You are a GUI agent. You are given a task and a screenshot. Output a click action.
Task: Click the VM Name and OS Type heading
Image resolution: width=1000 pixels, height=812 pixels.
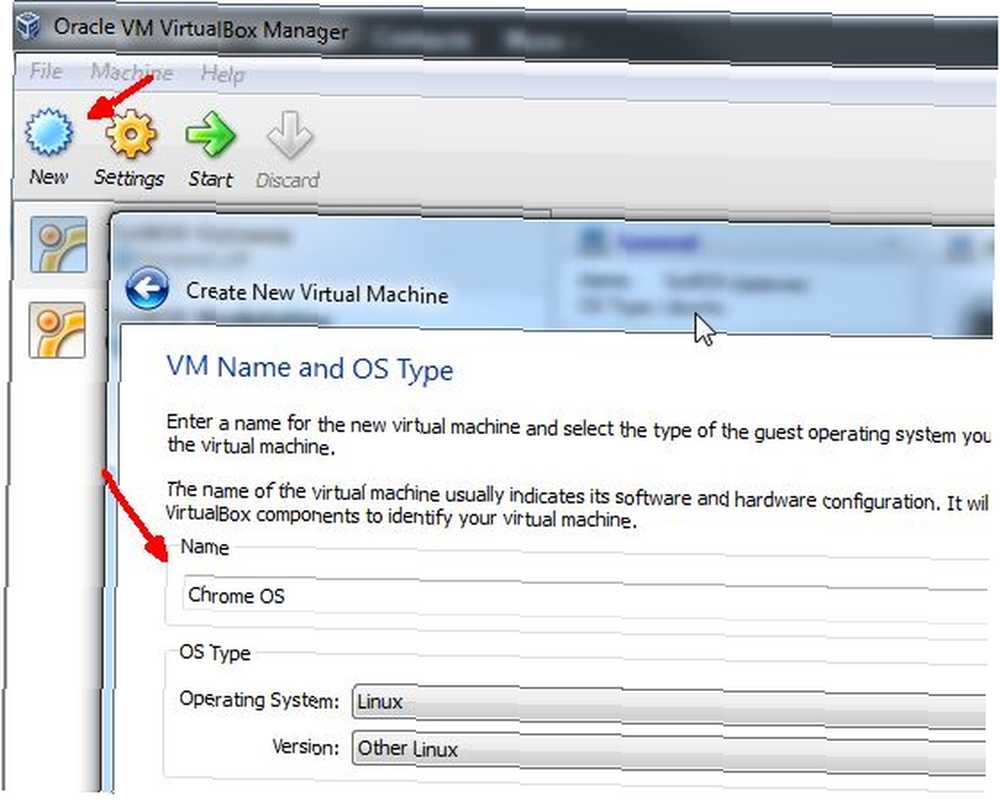310,369
